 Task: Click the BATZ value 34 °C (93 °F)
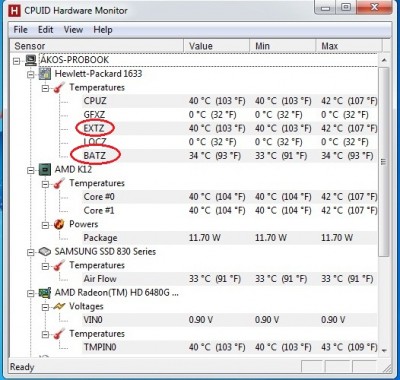pyautogui.click(x=215, y=156)
